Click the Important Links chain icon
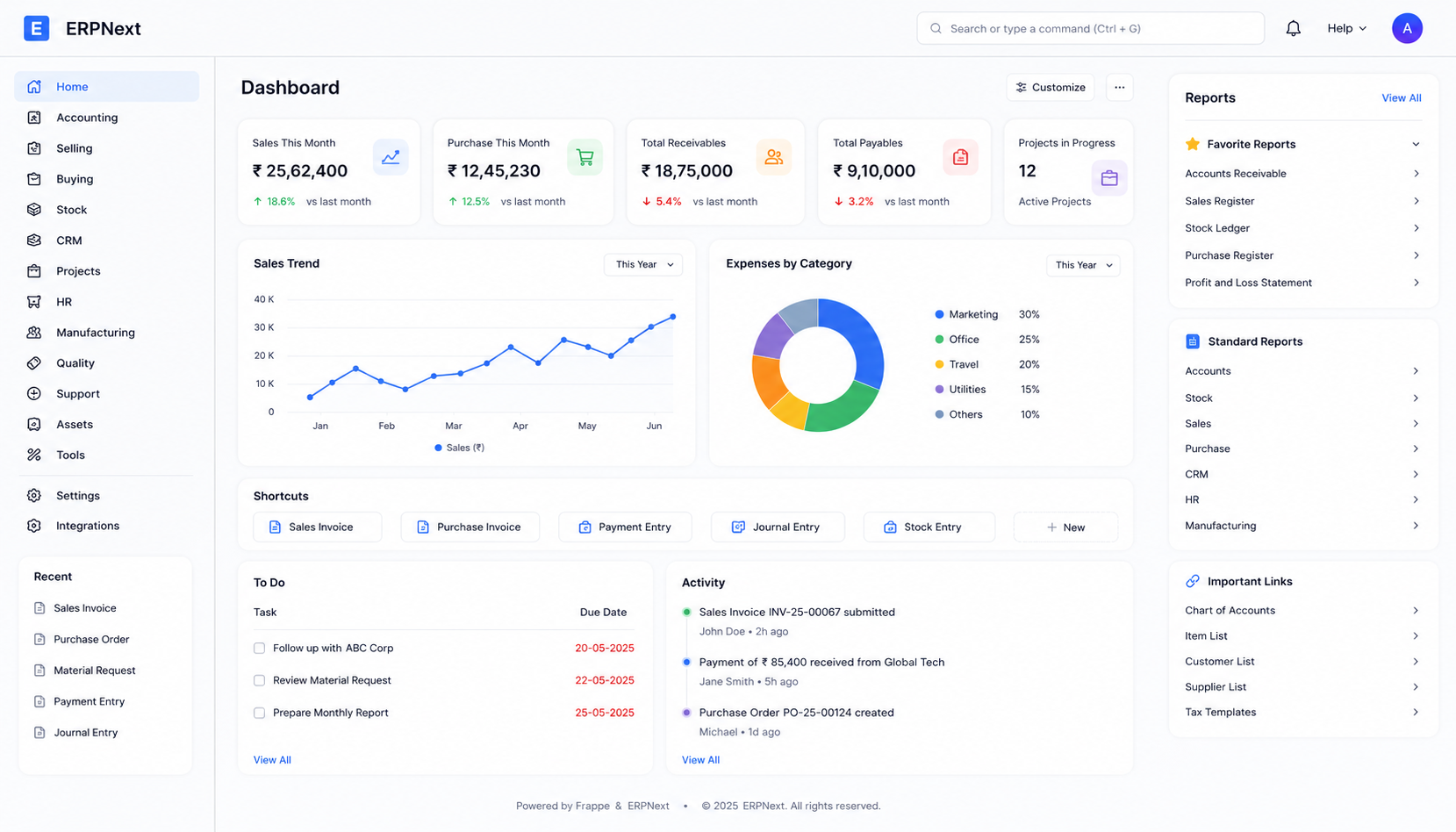The width and height of the screenshot is (1456, 832). point(1193,581)
